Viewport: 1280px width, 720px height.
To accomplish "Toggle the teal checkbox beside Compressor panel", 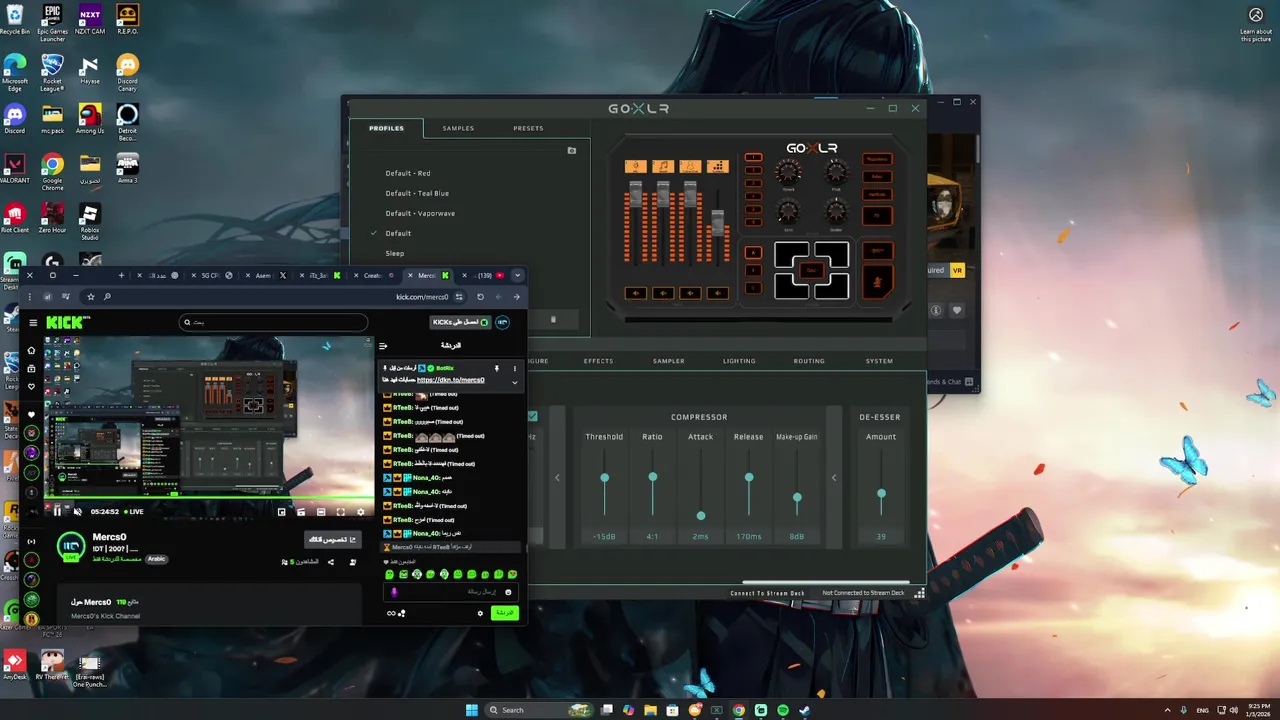I will tap(532, 416).
